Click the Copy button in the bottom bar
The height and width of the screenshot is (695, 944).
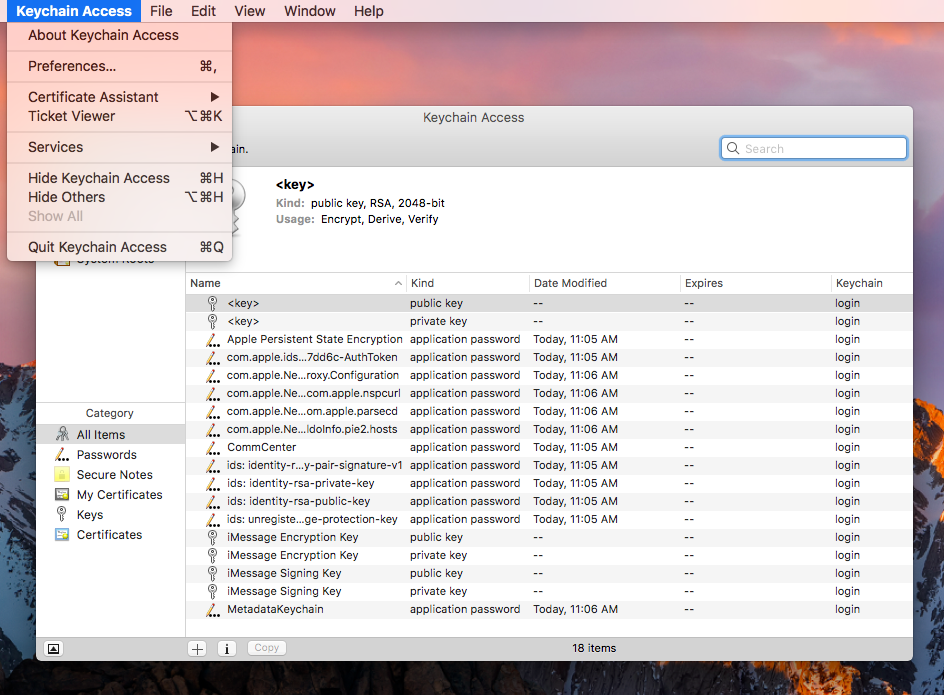tap(267, 648)
